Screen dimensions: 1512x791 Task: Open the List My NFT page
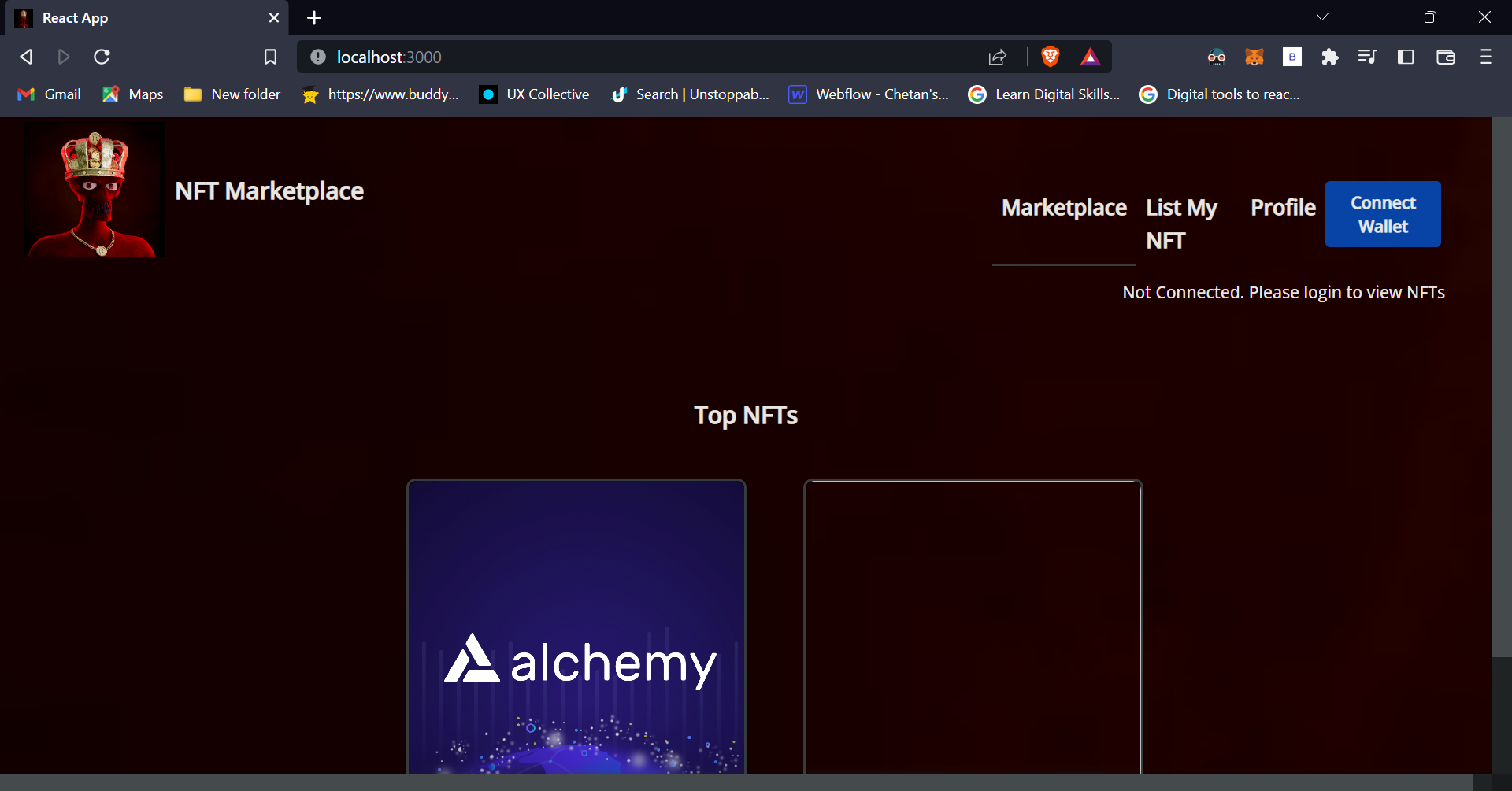coord(1181,223)
